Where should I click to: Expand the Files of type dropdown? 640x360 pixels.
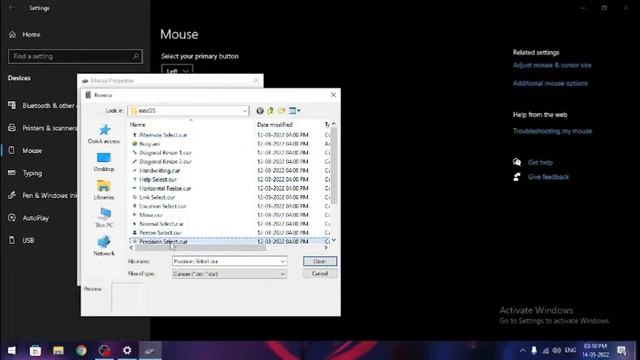point(282,274)
